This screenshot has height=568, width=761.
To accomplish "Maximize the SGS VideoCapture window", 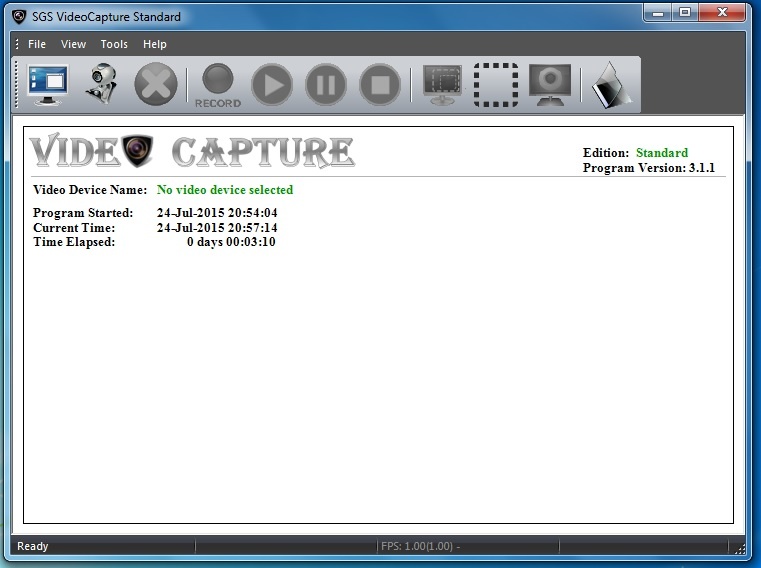I will click(684, 13).
